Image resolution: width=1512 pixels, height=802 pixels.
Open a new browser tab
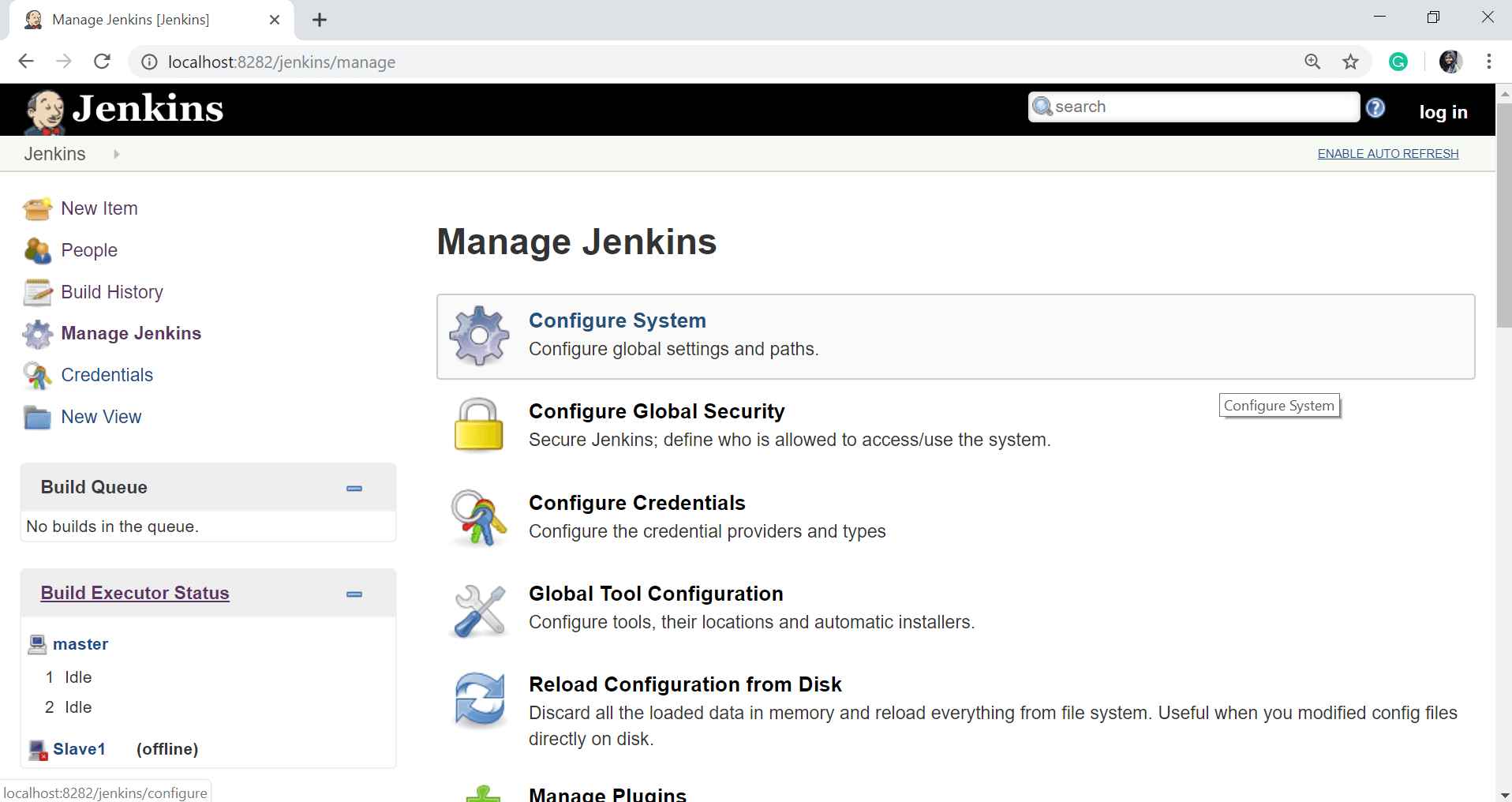(320, 20)
